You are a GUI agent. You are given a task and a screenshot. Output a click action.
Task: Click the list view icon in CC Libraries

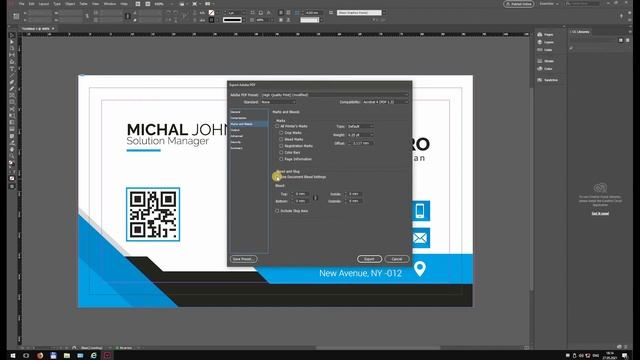click(627, 40)
